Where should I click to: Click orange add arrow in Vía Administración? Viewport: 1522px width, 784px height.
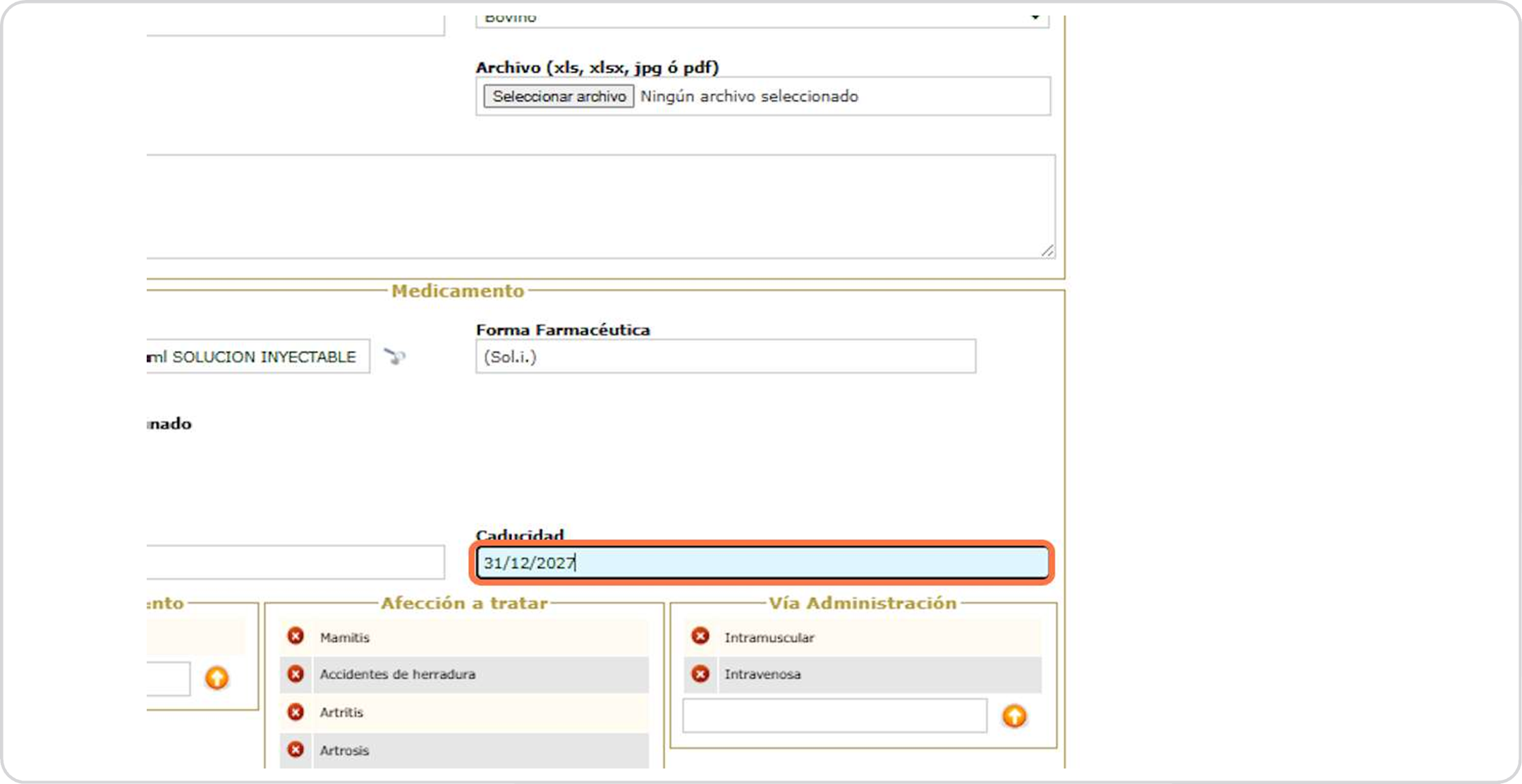pos(1014,716)
